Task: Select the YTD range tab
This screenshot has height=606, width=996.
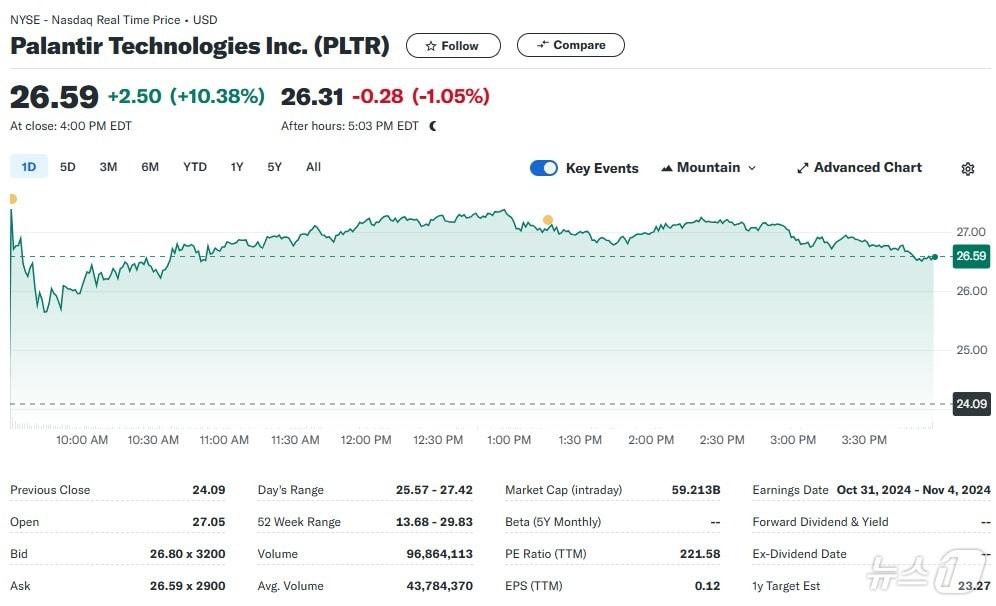Action: point(195,167)
